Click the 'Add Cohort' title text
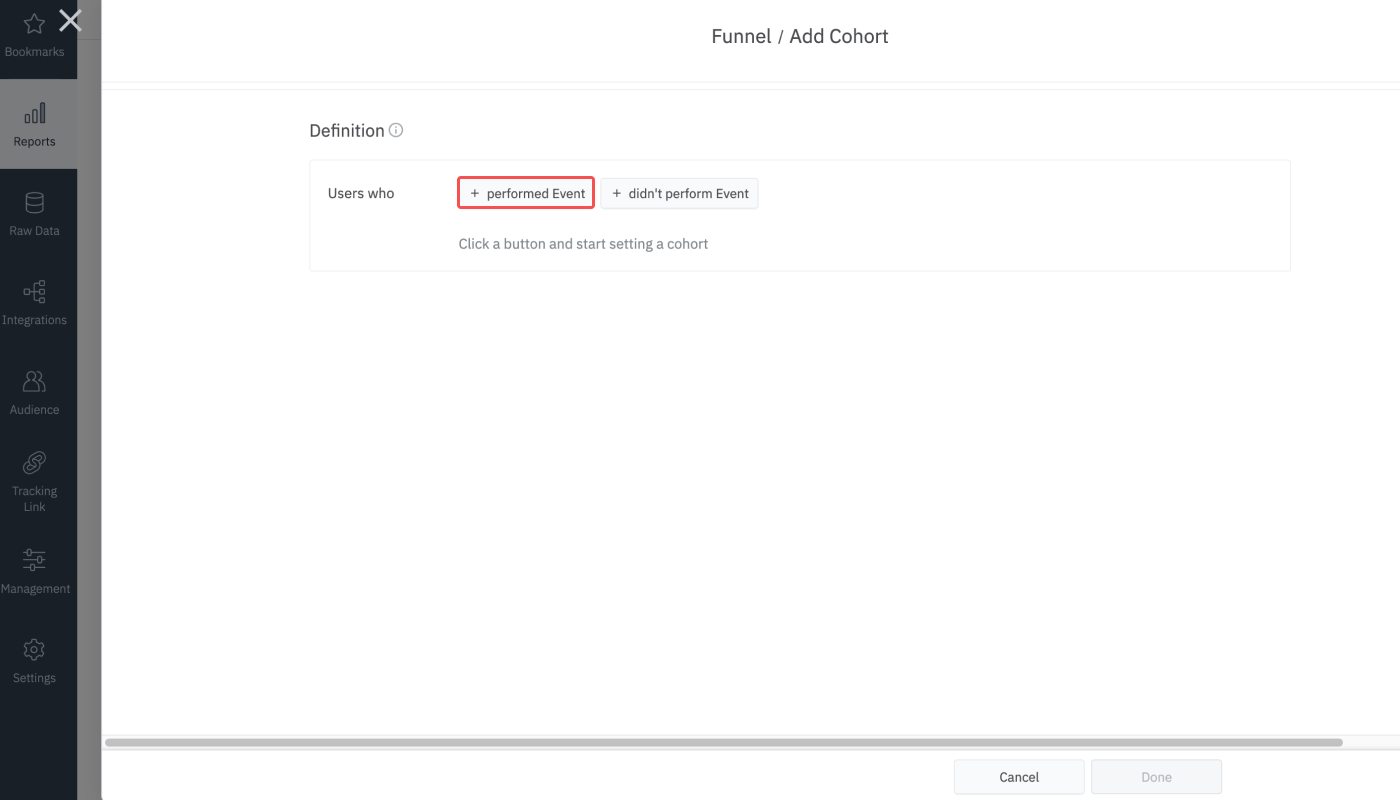1400x800 pixels. click(839, 37)
